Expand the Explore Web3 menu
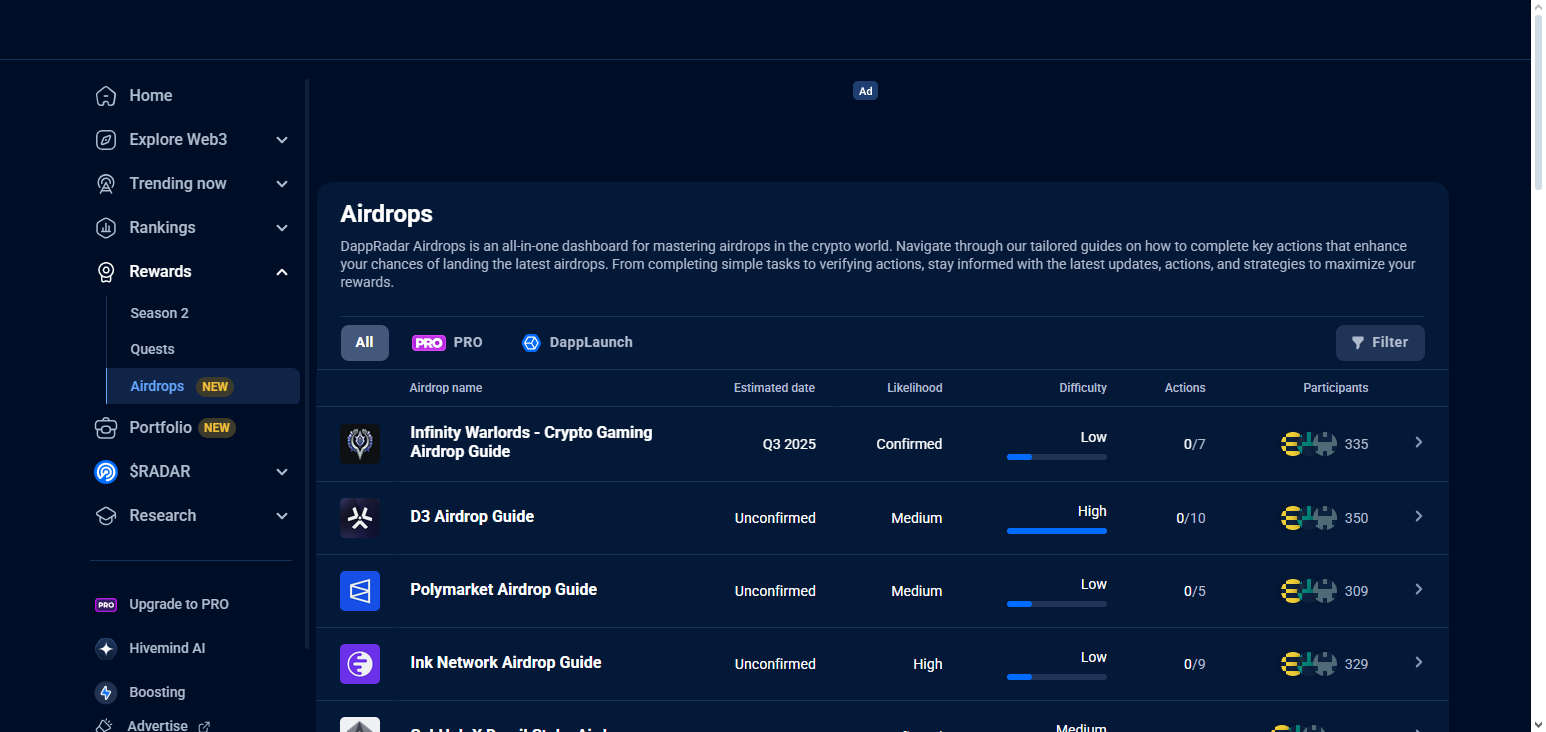 281,139
